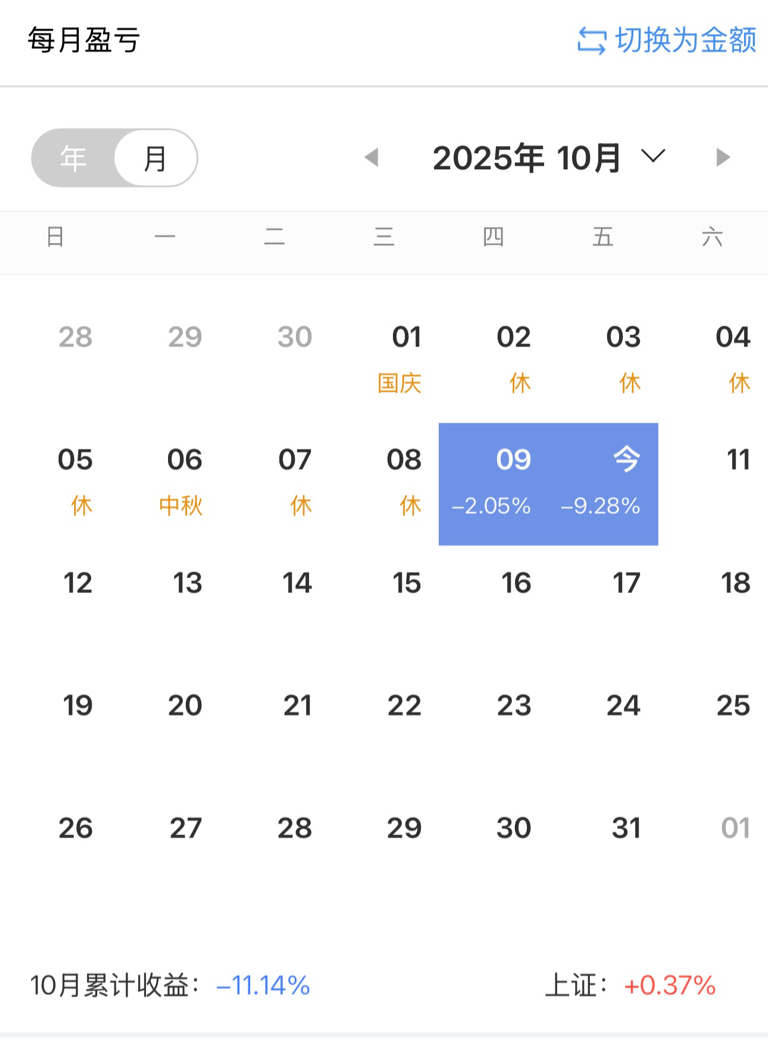Image resolution: width=768 pixels, height=1038 pixels.
Task: Click the 01 国庆 holiday date
Action: point(405,358)
